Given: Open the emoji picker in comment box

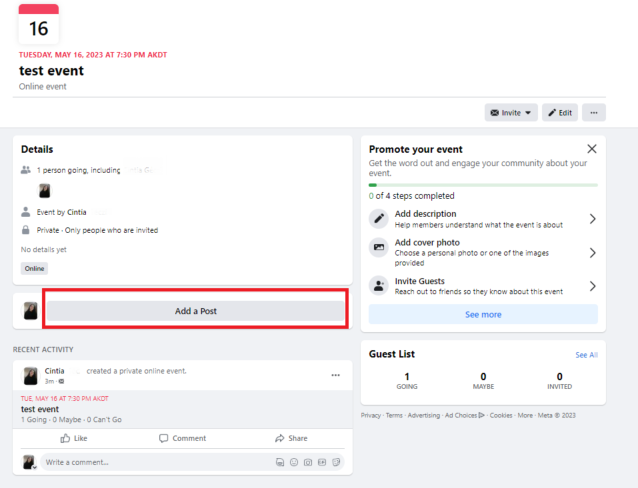Looking at the screenshot, I should point(294,463).
